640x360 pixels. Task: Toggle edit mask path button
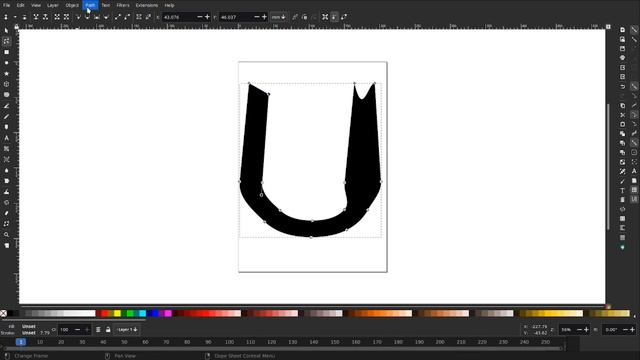[x=304, y=17]
